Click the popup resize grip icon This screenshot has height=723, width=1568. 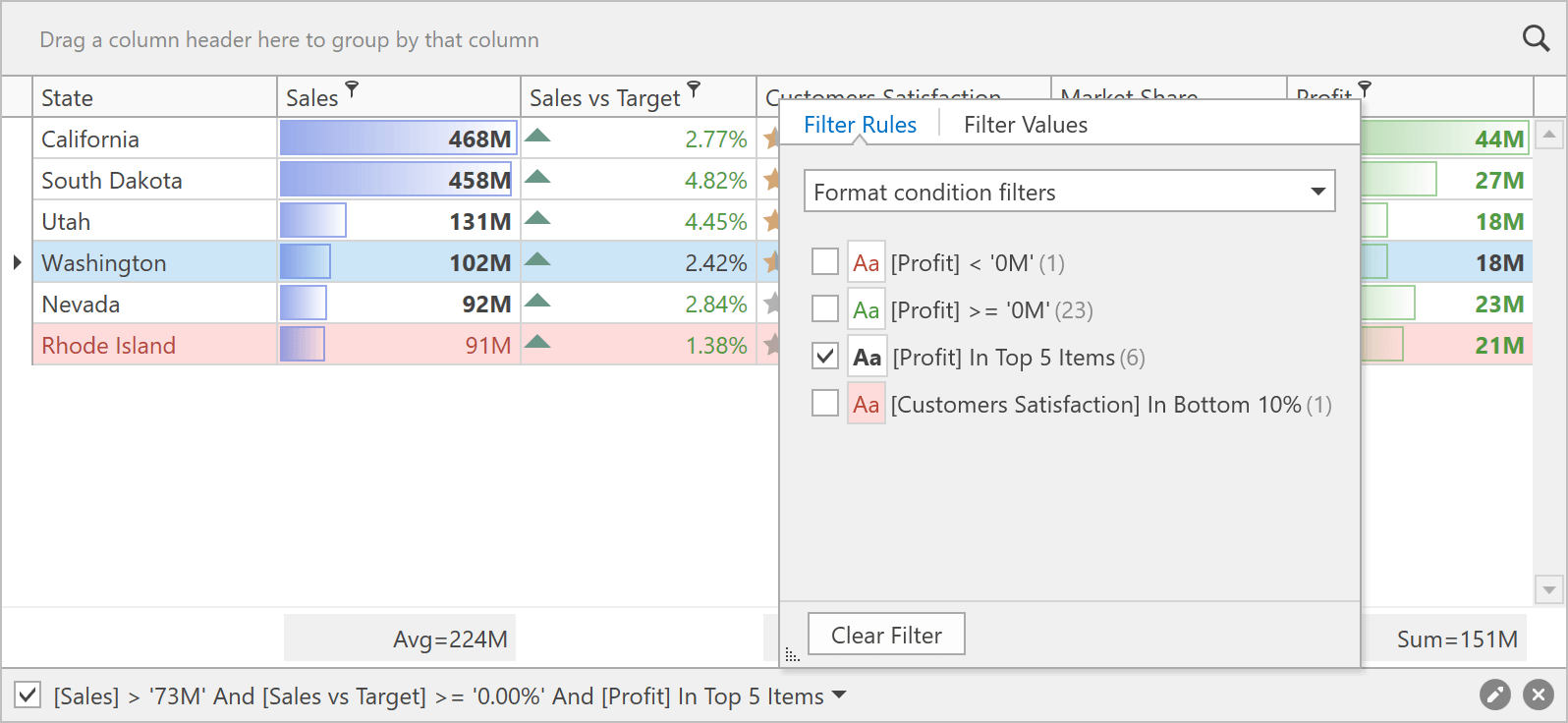pyautogui.click(x=792, y=655)
